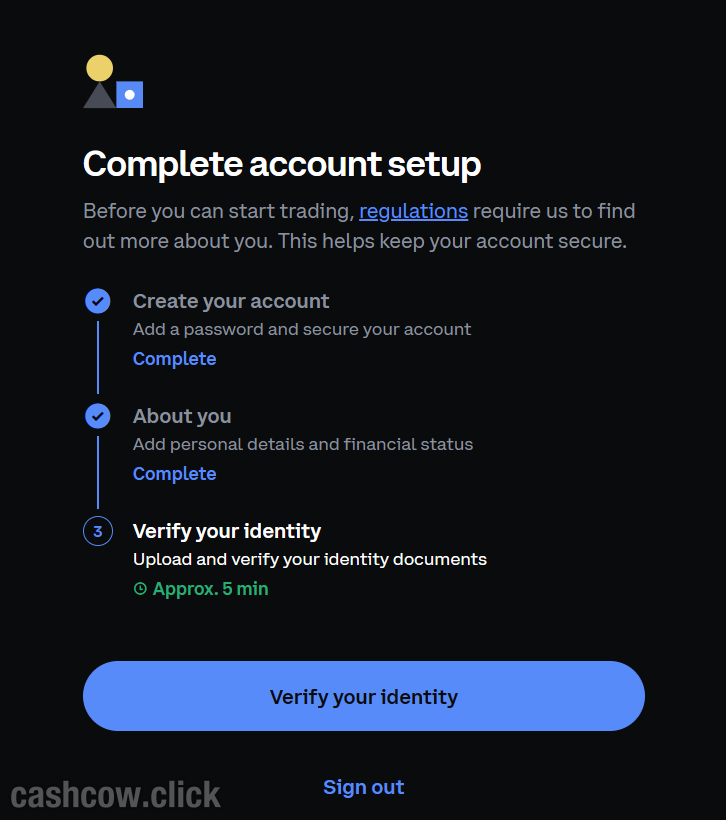This screenshot has height=820, width=726.
Task: Click Complete under Create your account
Action: click(x=174, y=359)
